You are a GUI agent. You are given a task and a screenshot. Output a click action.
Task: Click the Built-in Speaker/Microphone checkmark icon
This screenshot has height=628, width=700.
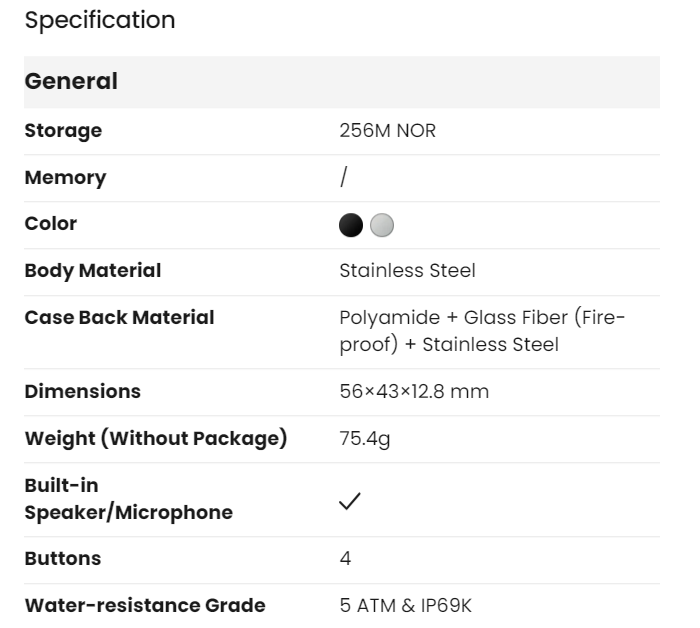[x=350, y=501]
